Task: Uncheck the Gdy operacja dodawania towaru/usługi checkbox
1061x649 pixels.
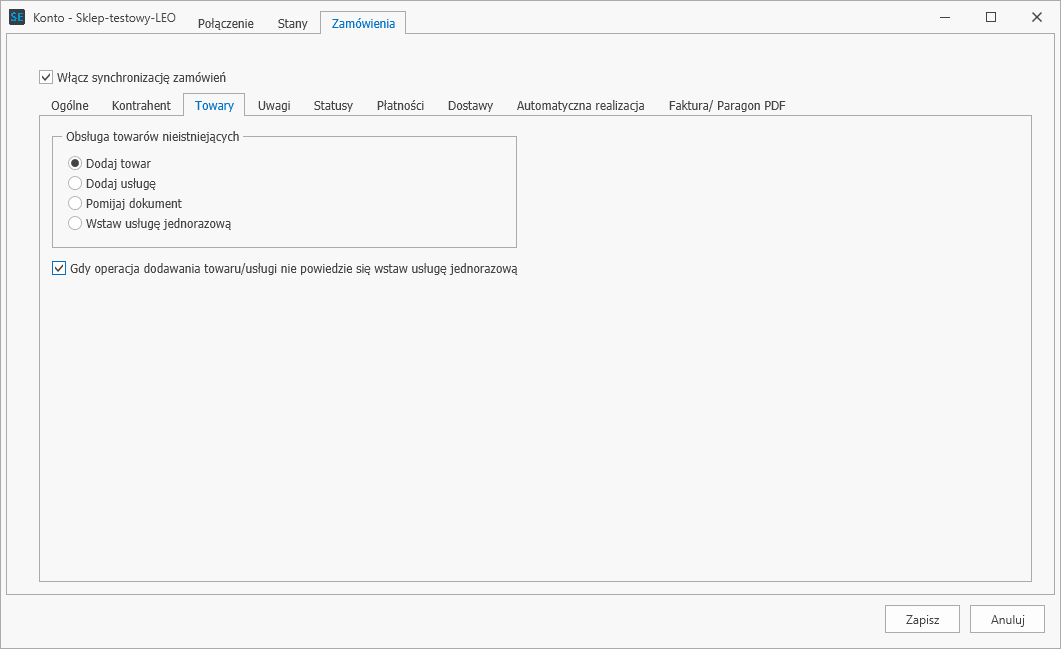Action: pos(60,269)
